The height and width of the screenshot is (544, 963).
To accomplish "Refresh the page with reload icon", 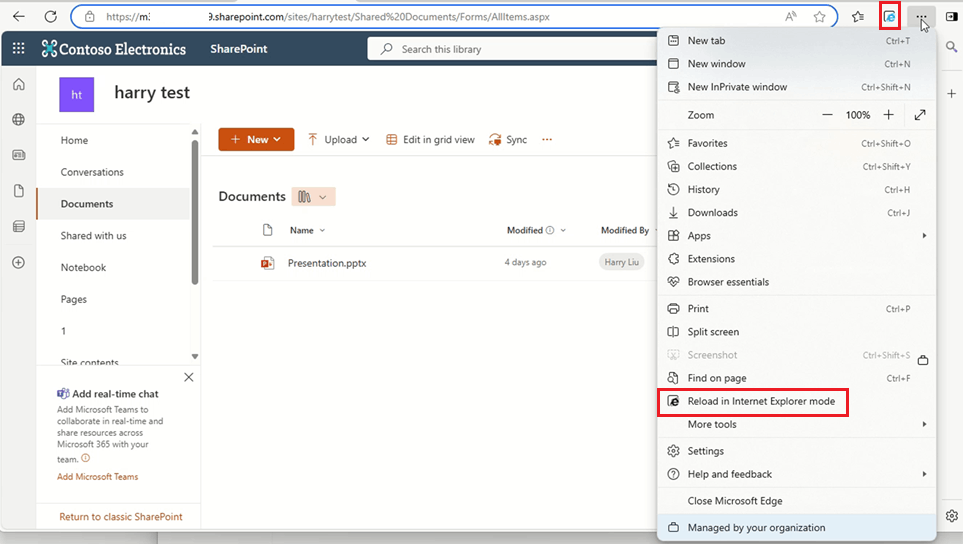I will click(x=51, y=17).
